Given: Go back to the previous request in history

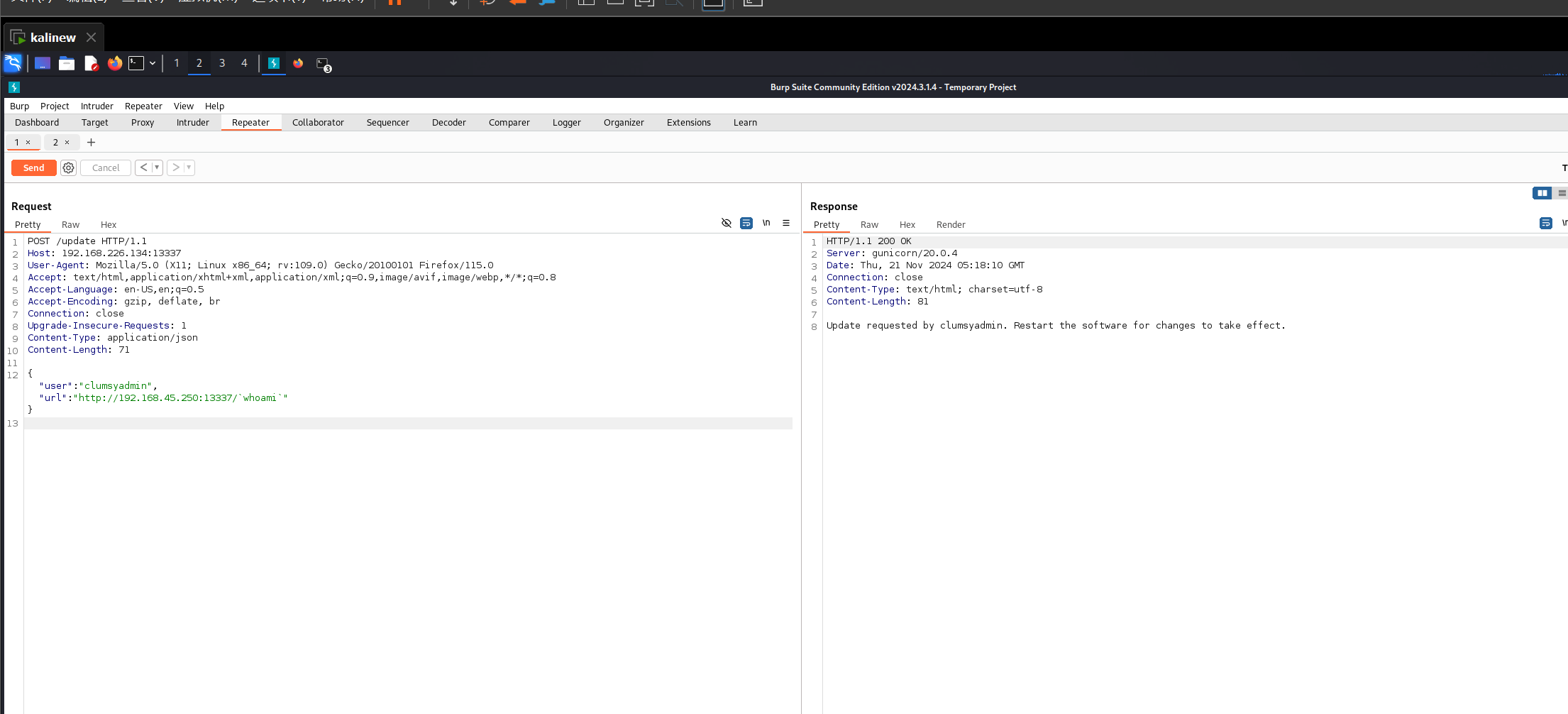Looking at the screenshot, I should pyautogui.click(x=143, y=167).
